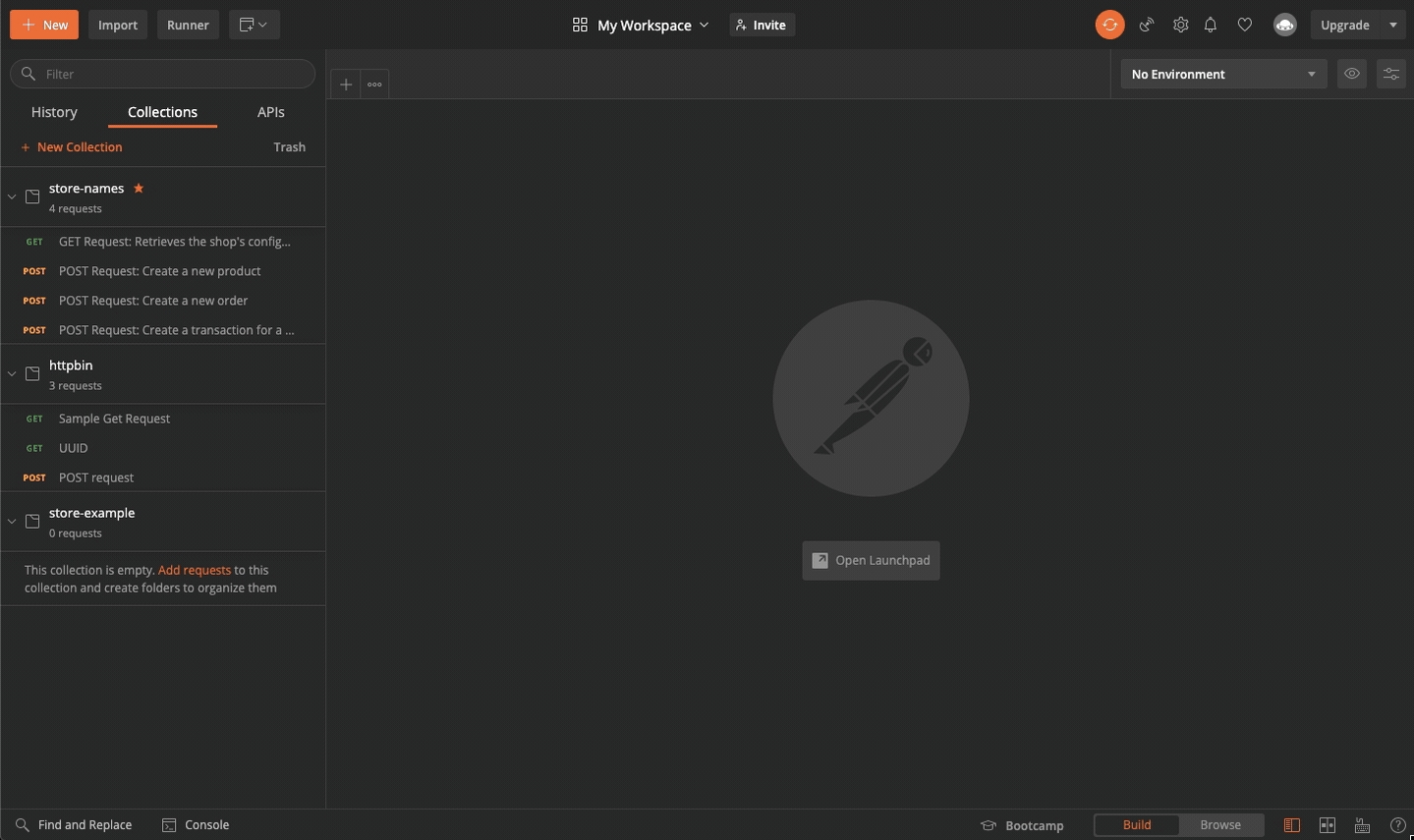
Task: Open Bootcamp lessons
Action: [1022, 825]
